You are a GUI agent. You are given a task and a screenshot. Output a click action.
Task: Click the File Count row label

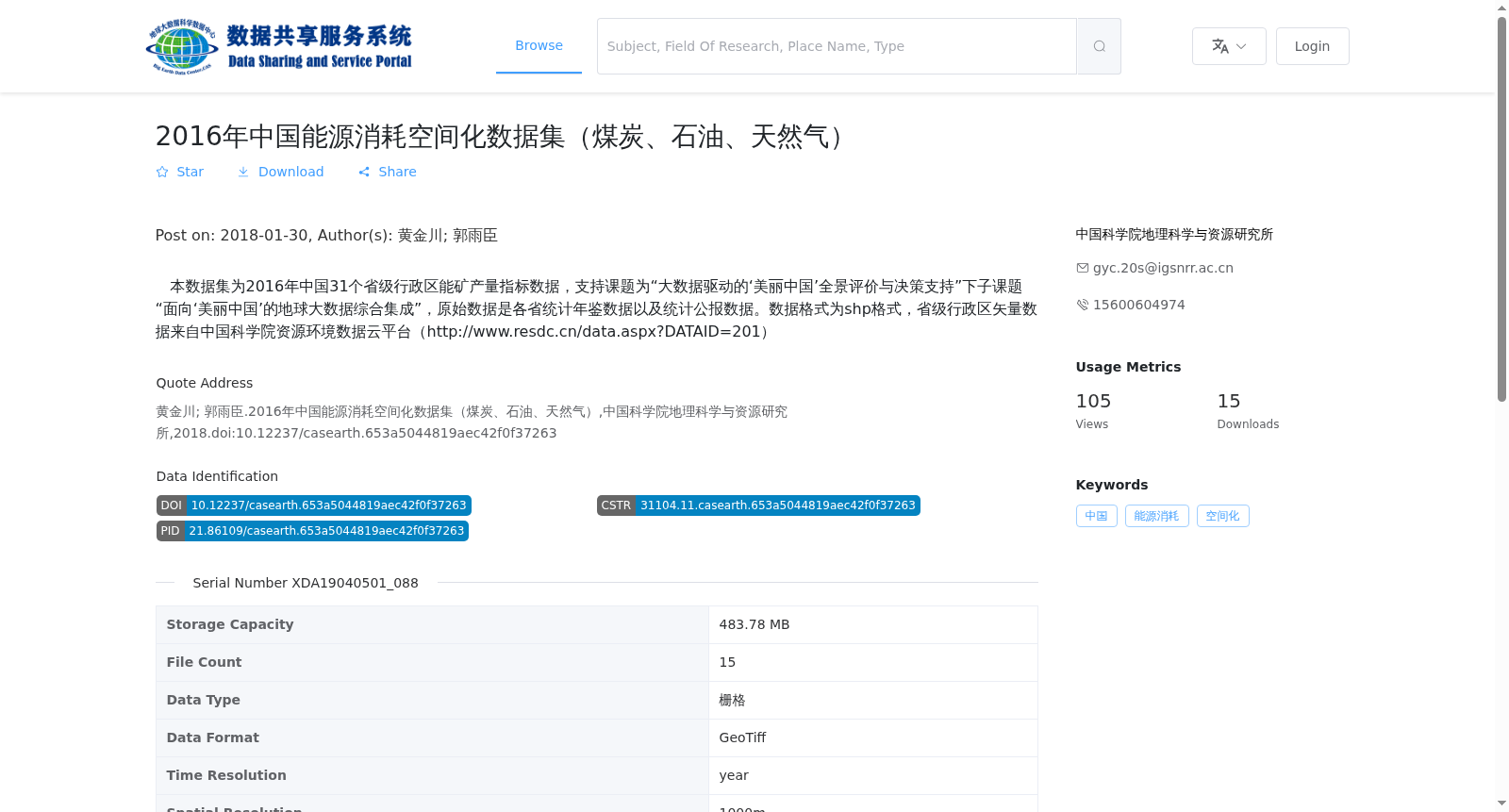[x=204, y=662]
